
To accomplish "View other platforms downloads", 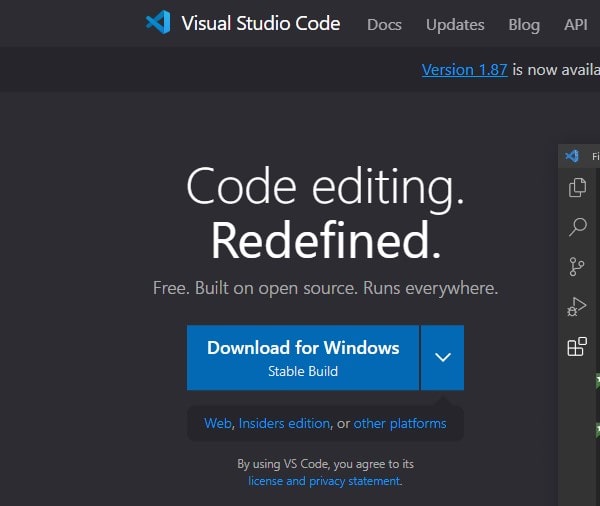I will [400, 423].
